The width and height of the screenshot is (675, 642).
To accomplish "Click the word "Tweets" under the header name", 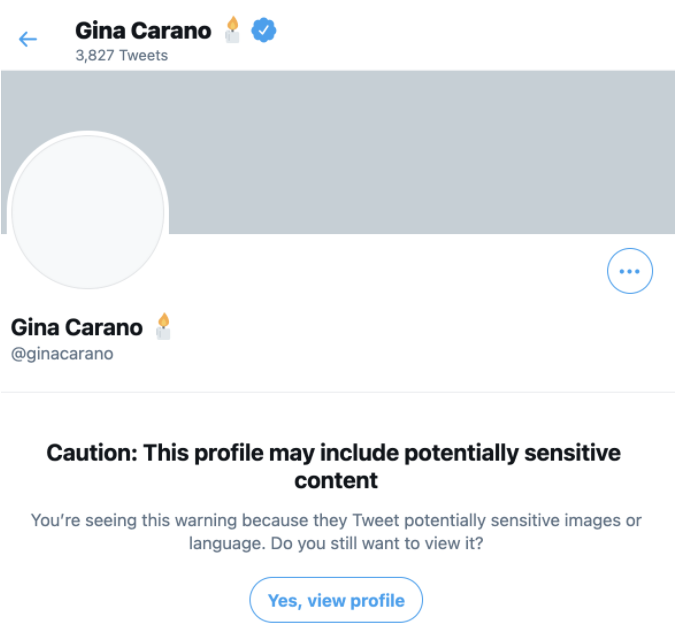I will [144, 56].
